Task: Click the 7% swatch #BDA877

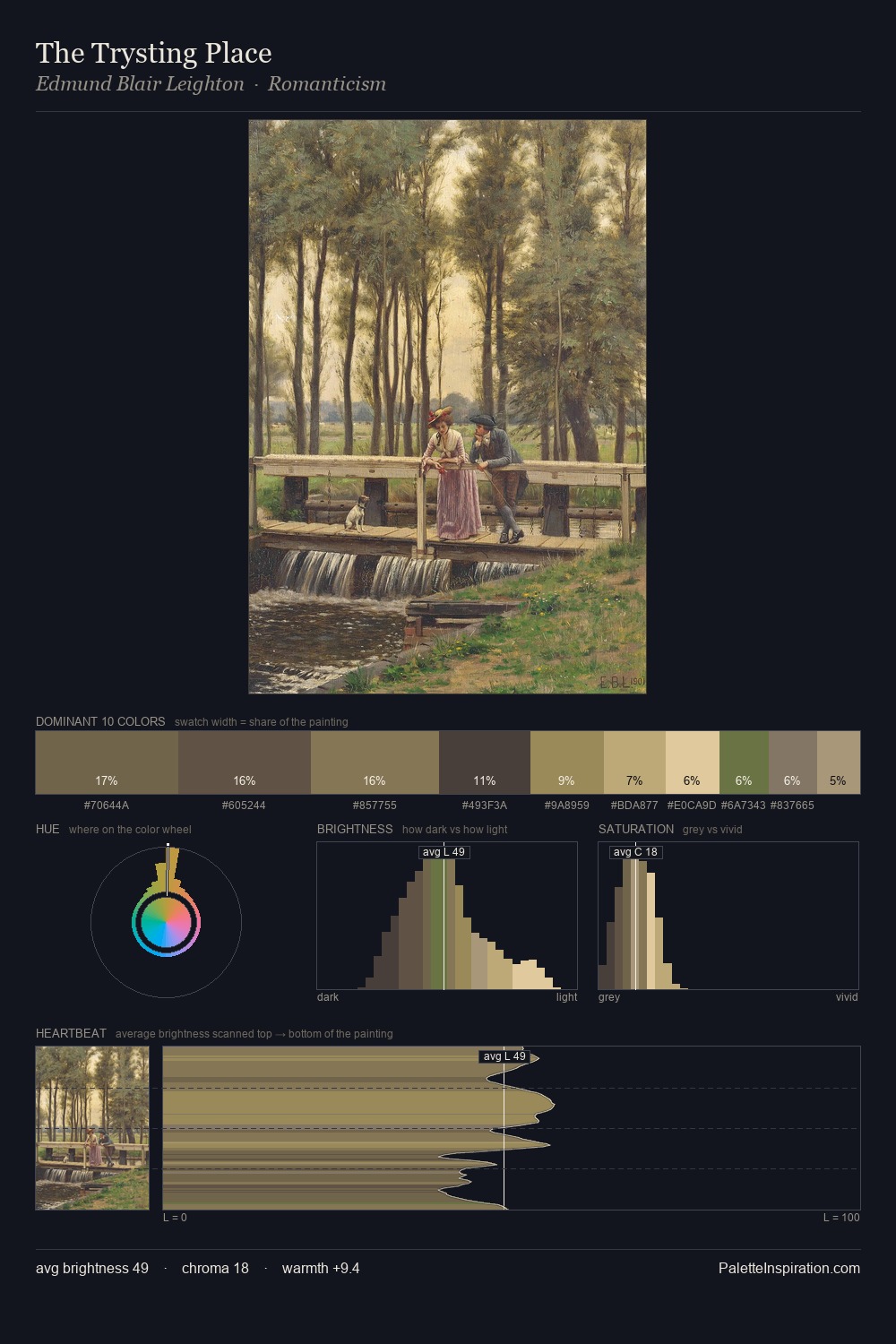Action: coord(634,762)
